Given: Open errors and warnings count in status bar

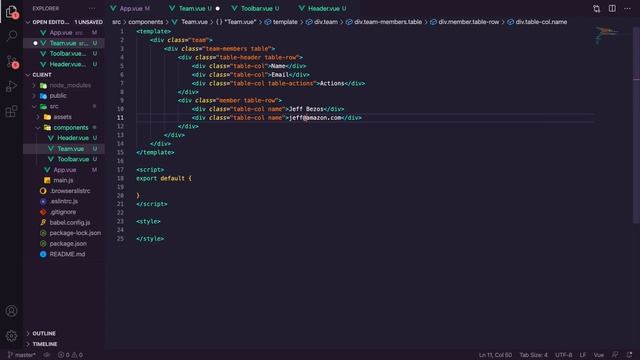Looking at the screenshot, I should pyautogui.click(x=70, y=355).
